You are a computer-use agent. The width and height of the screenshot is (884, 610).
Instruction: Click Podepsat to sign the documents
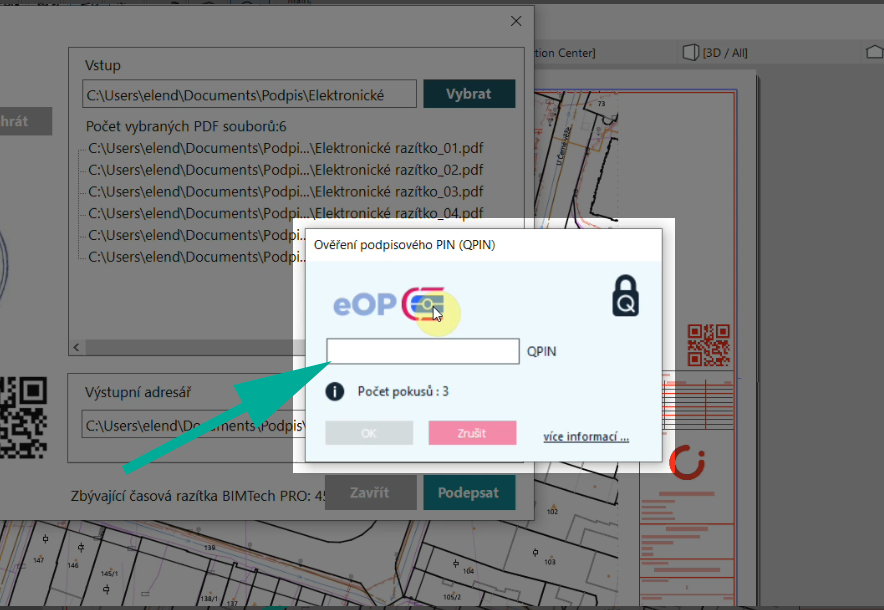click(469, 493)
